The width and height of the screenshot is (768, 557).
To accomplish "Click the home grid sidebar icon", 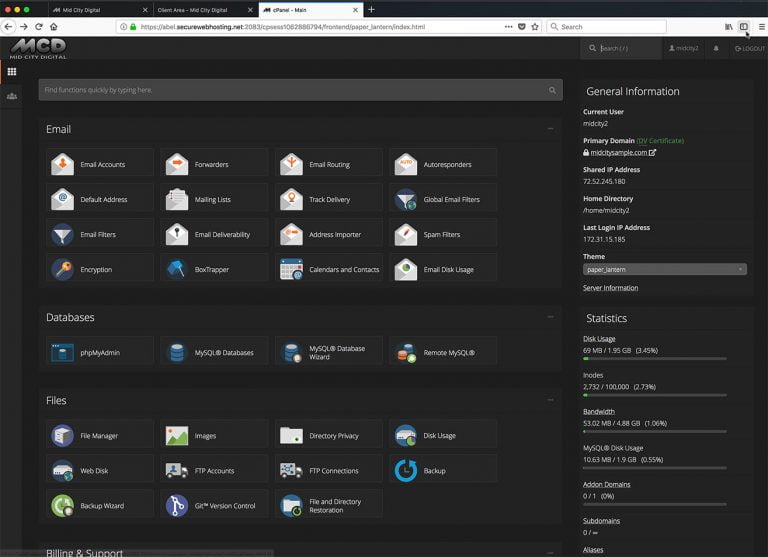I will [x=12, y=72].
